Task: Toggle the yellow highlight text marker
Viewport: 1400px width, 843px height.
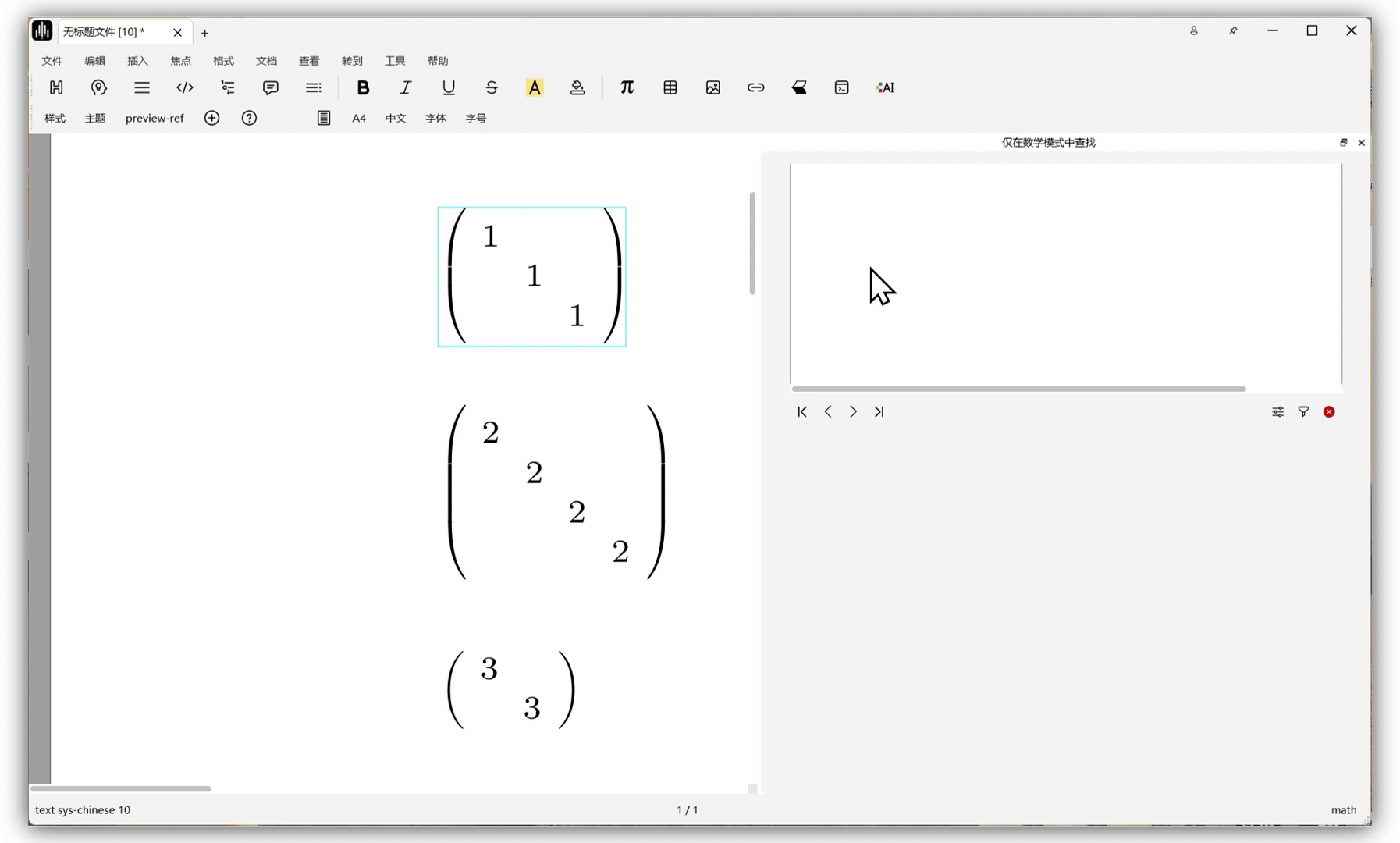Action: [534, 87]
